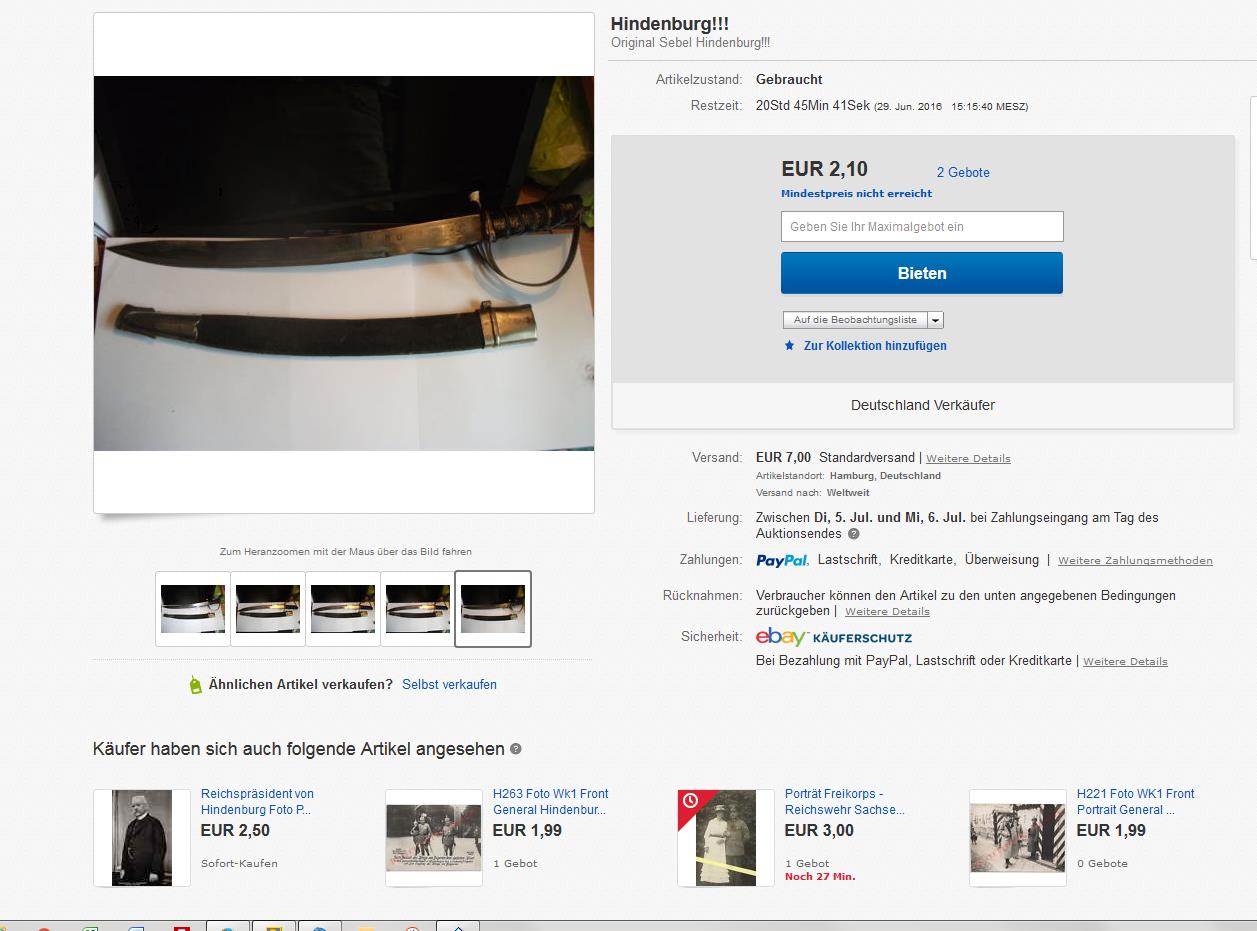Image resolution: width=1257 pixels, height=931 pixels.
Task: Click Auf die Beobachtungsliste button
Action: click(x=855, y=320)
